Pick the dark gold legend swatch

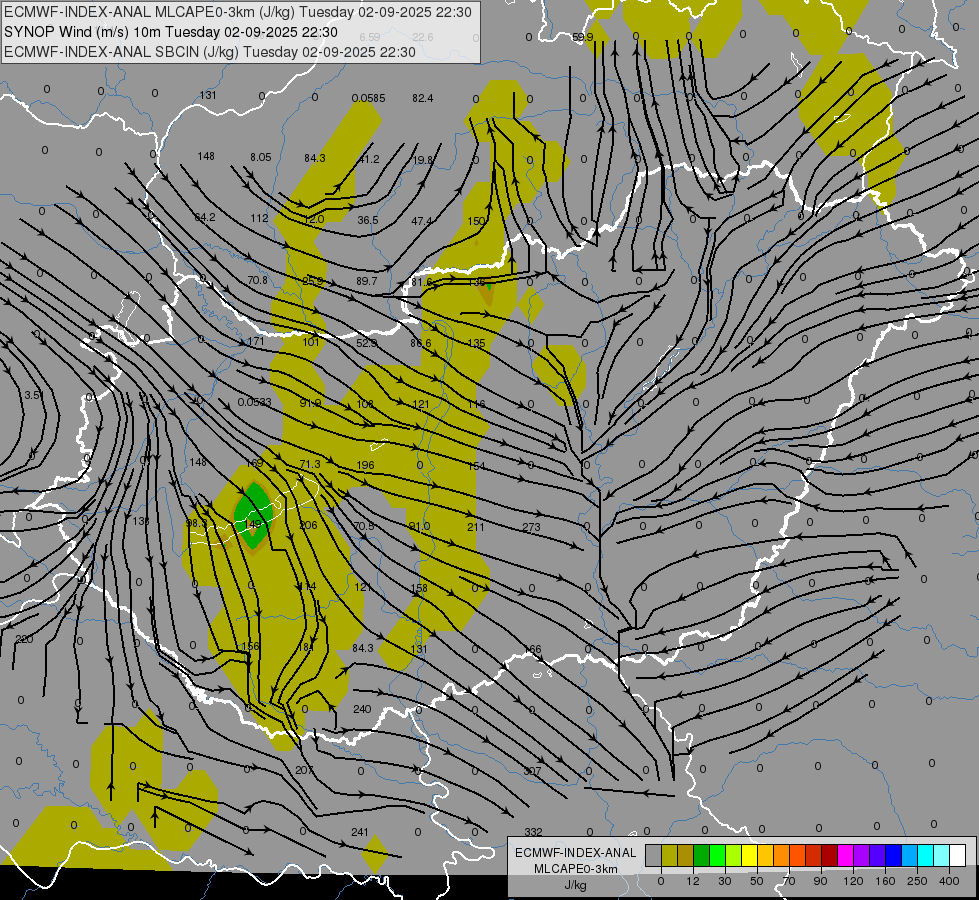click(x=686, y=855)
